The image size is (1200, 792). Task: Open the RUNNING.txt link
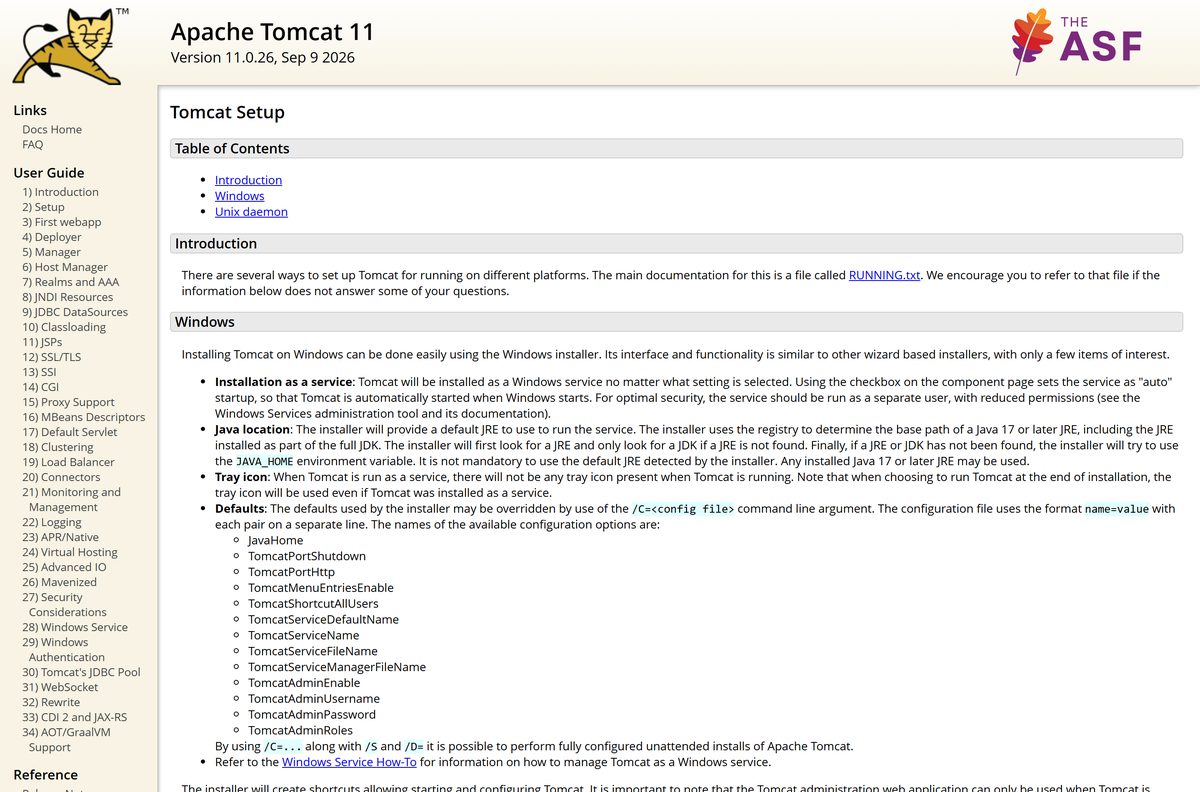point(884,275)
